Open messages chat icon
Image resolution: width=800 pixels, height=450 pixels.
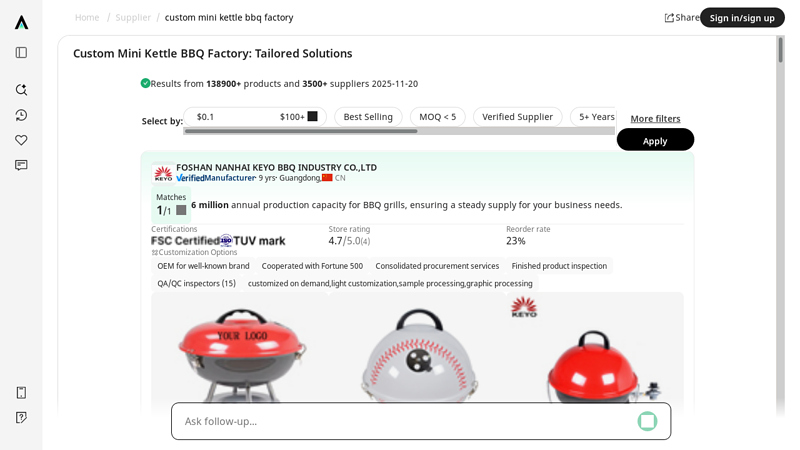point(21,165)
